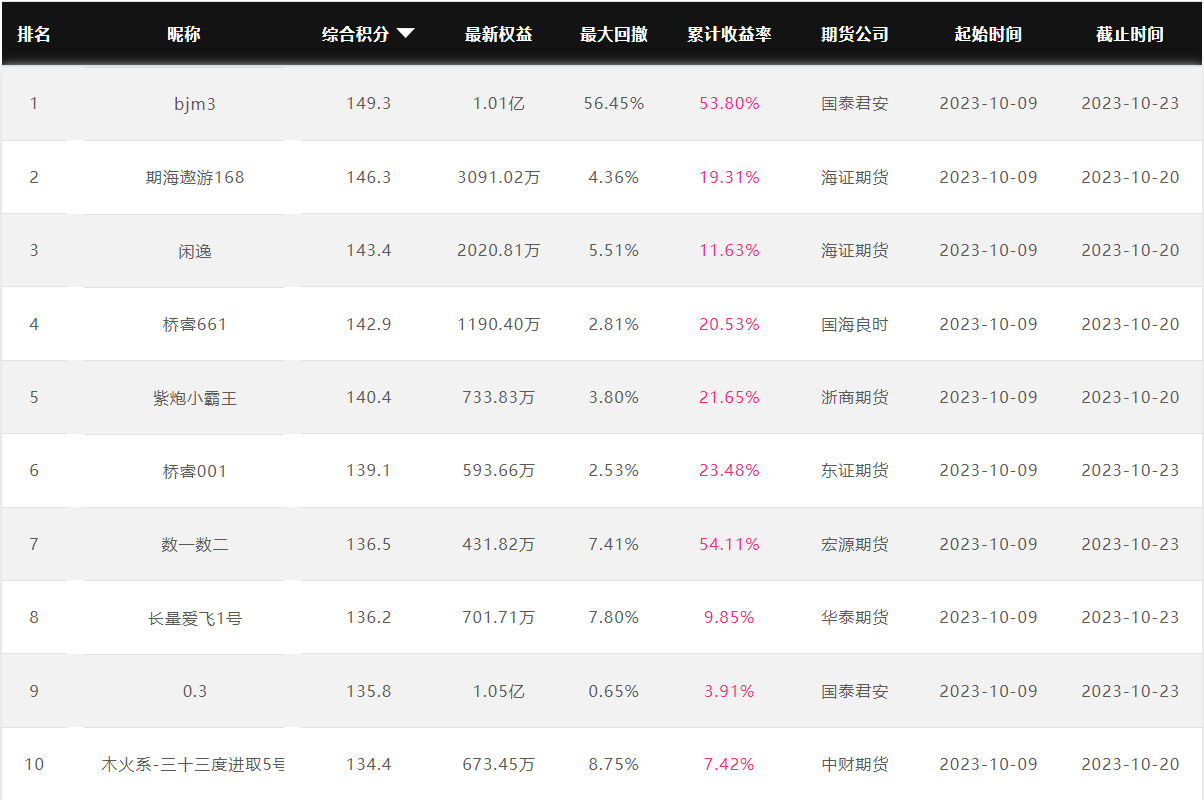This screenshot has height=800, width=1204.
Task: Click the 733.83万 equity value
Action: point(498,397)
